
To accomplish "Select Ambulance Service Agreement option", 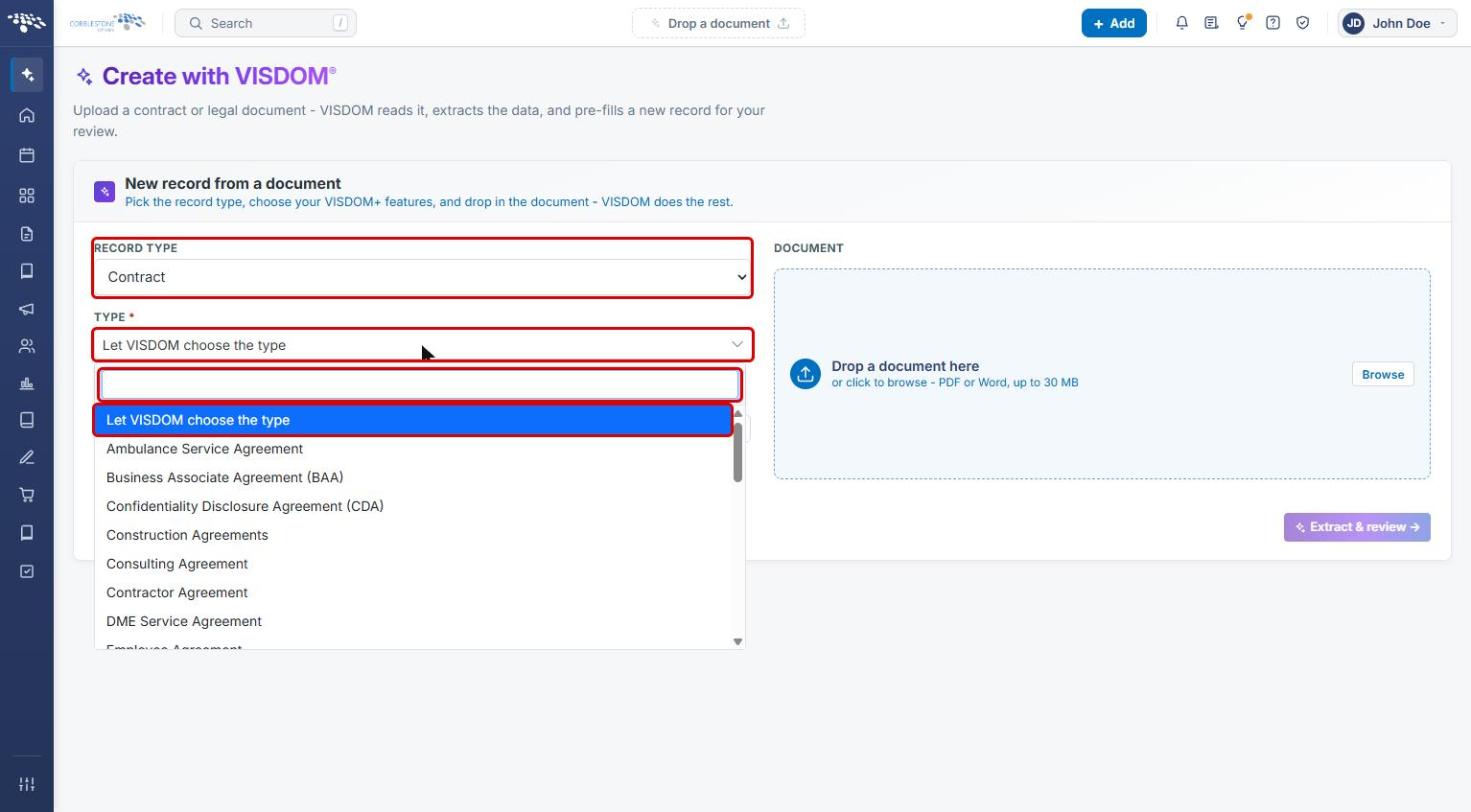I will 413,449.
